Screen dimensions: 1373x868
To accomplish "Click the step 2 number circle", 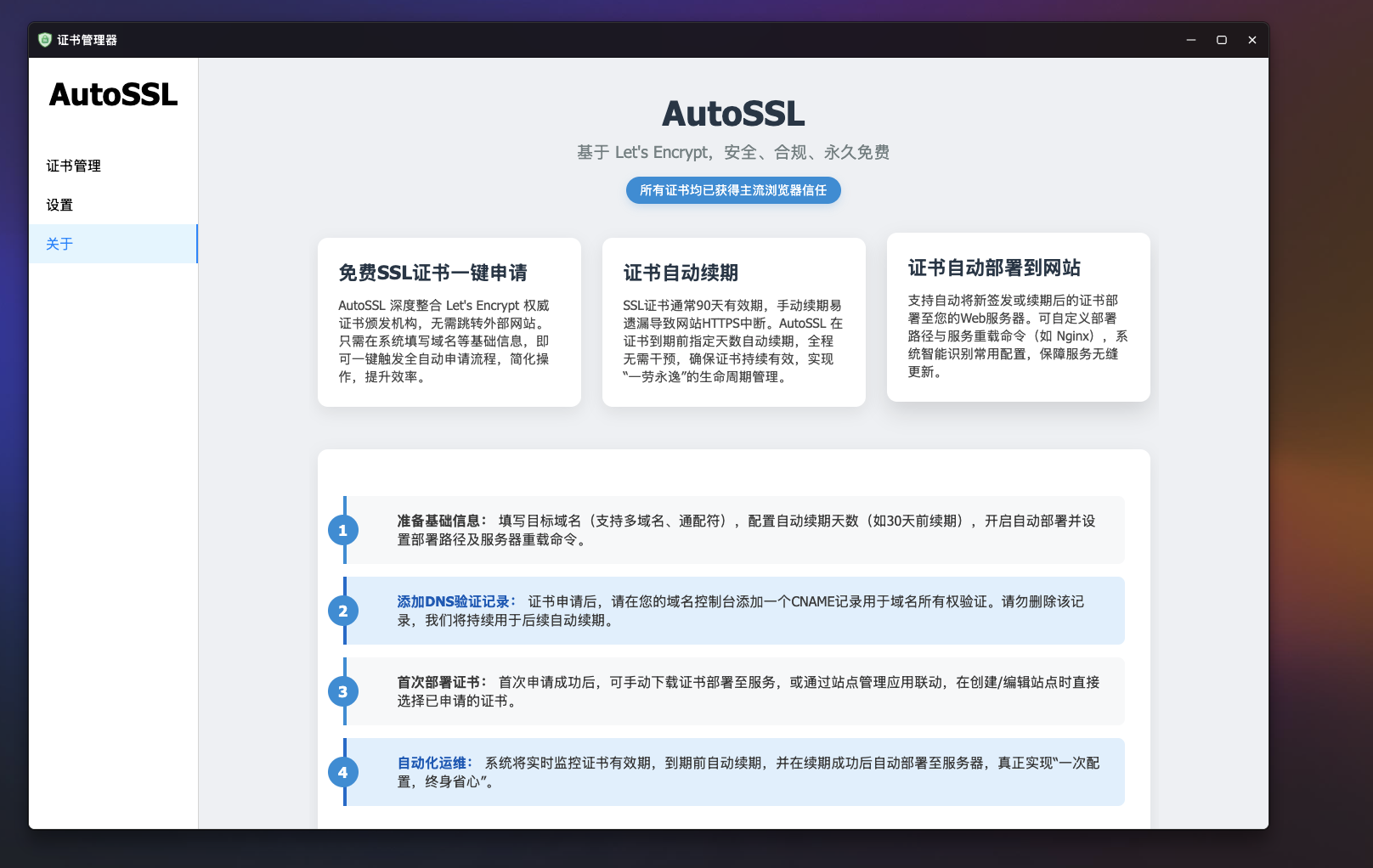I will point(343,611).
